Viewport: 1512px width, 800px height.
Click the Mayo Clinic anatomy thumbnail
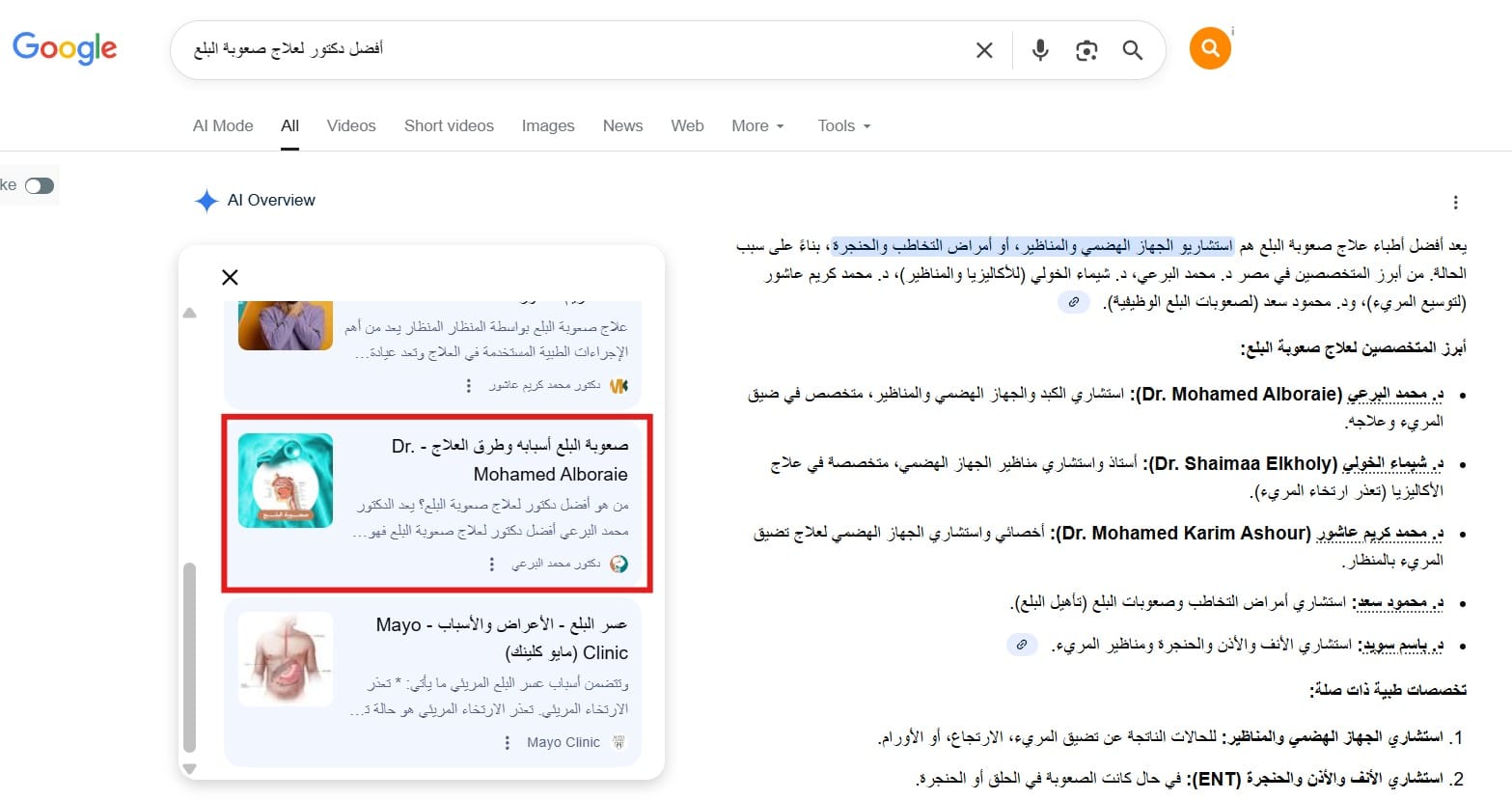[286, 659]
